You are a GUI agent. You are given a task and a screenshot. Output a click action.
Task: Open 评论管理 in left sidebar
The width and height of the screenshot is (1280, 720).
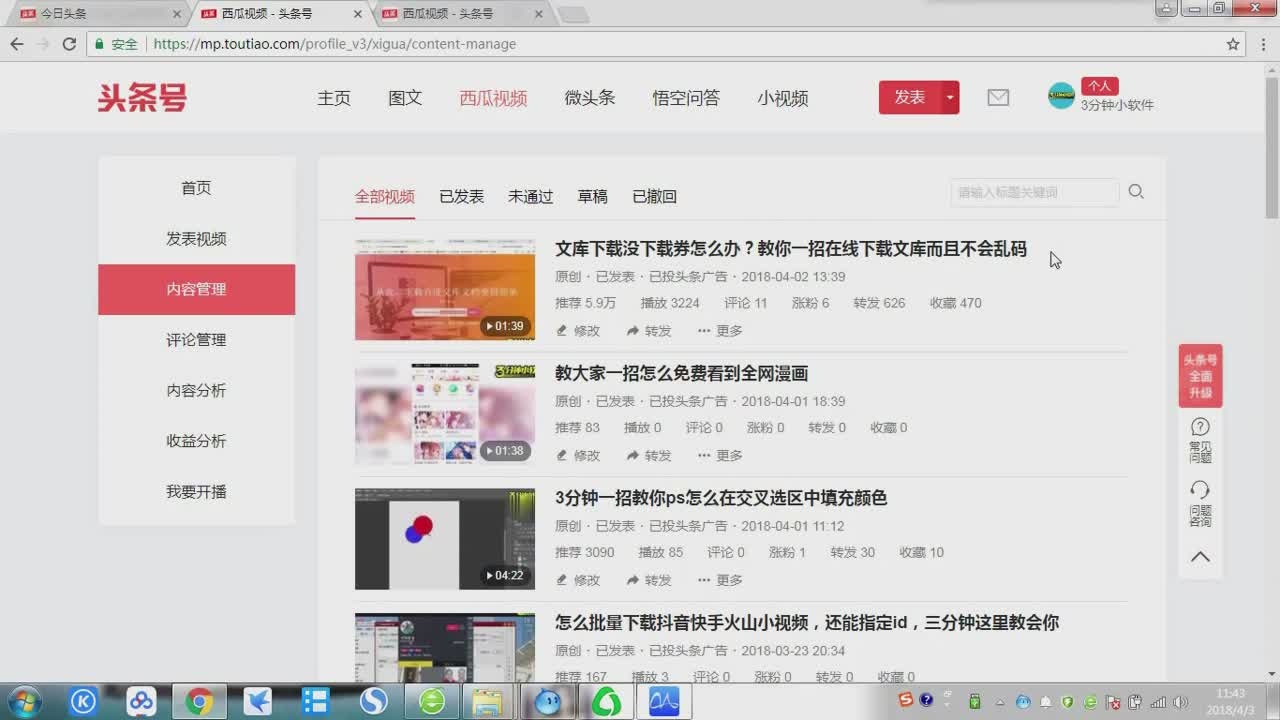[x=196, y=340]
